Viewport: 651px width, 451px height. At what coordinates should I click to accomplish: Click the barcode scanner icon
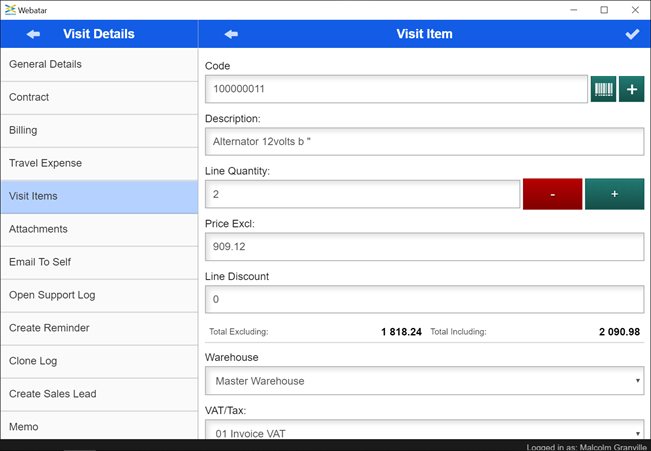pos(603,89)
